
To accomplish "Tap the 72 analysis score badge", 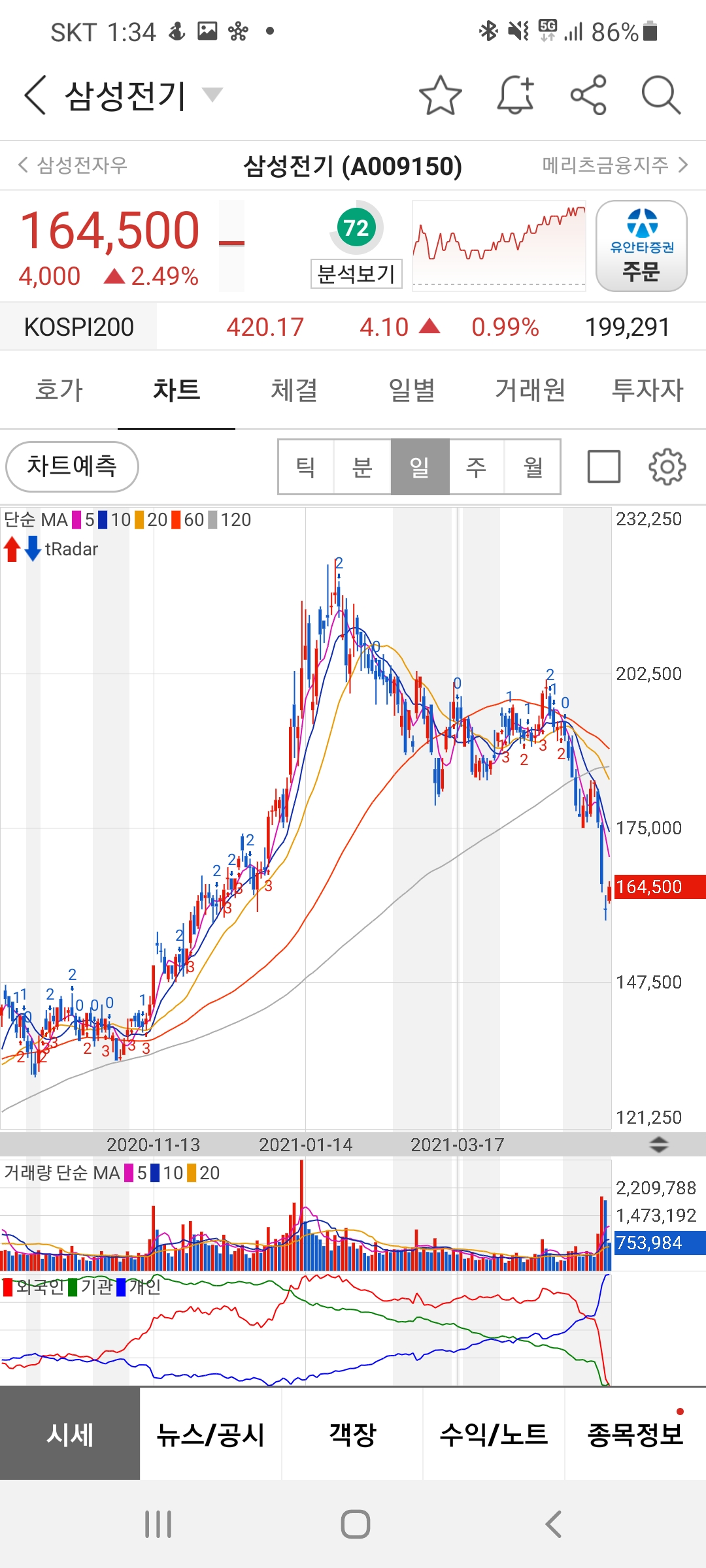I will pos(356,228).
